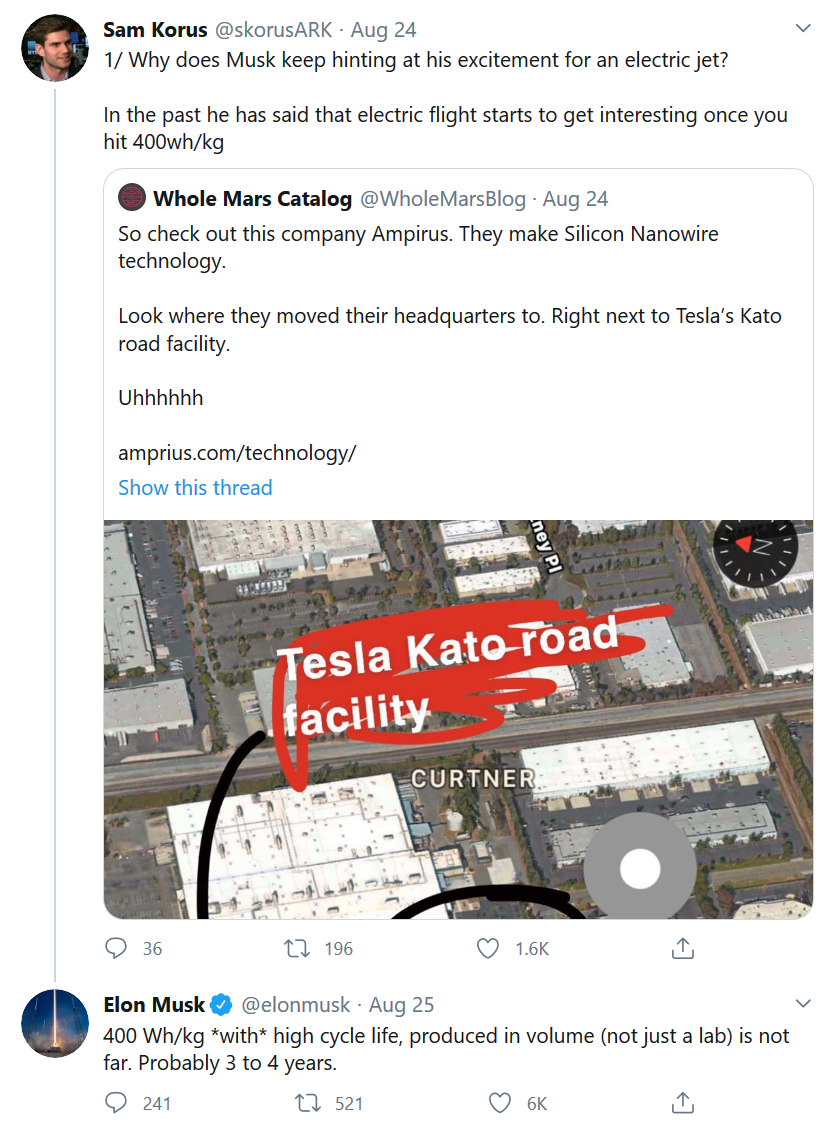Expand options chevron on Elon Musk's tweet
Viewport: 835px width, 1123px height.
(x=802, y=1003)
